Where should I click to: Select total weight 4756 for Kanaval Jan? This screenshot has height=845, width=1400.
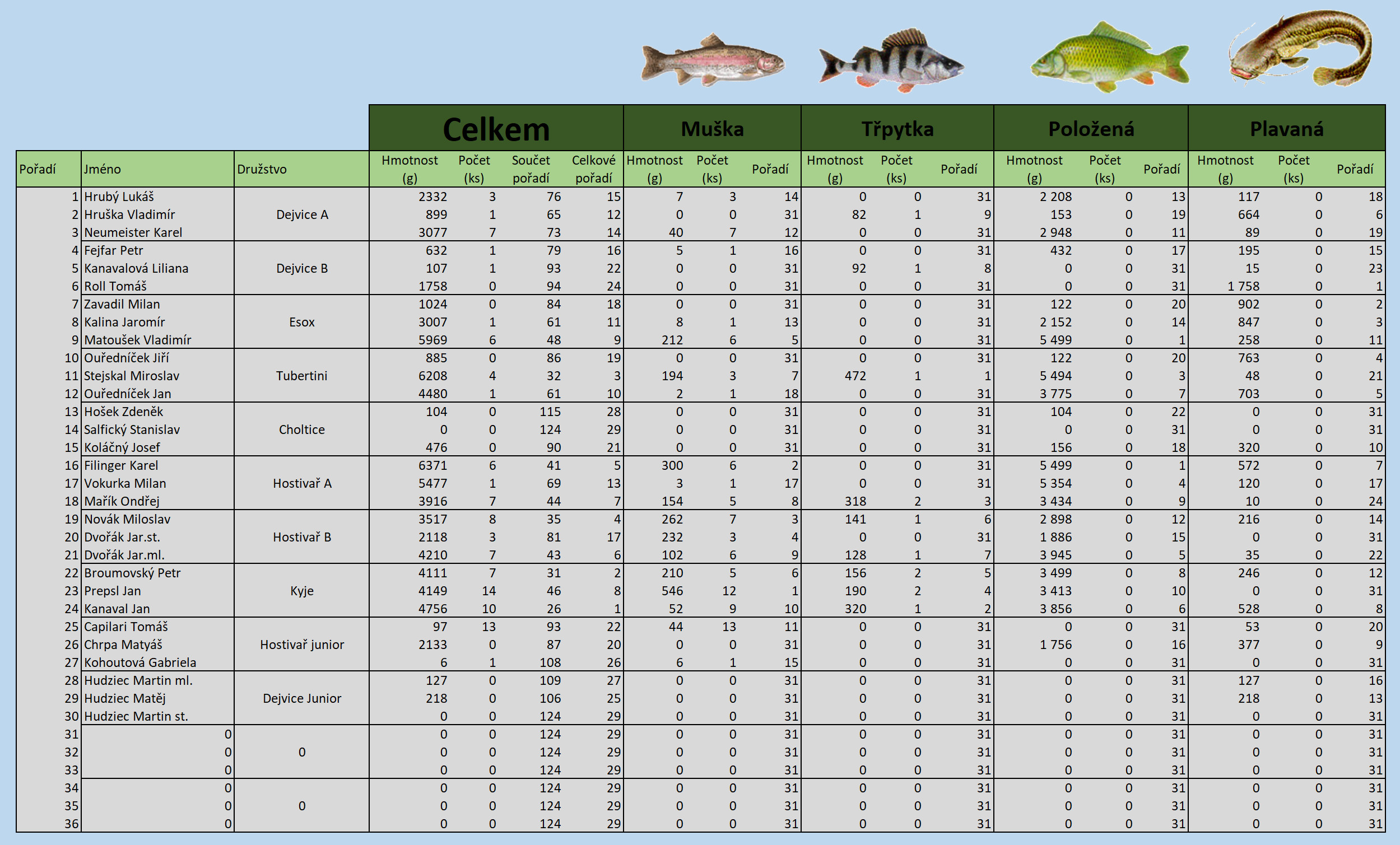pos(432,609)
